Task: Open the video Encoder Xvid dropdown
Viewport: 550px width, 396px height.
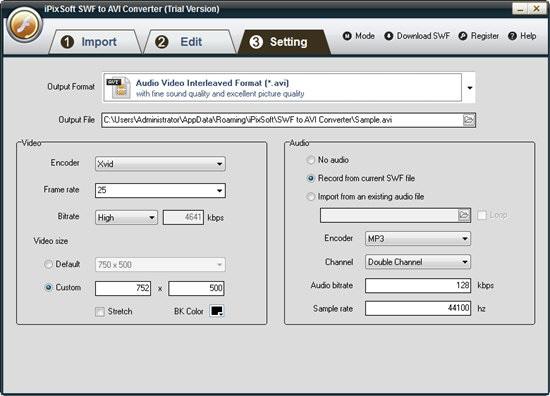Action: coord(160,164)
